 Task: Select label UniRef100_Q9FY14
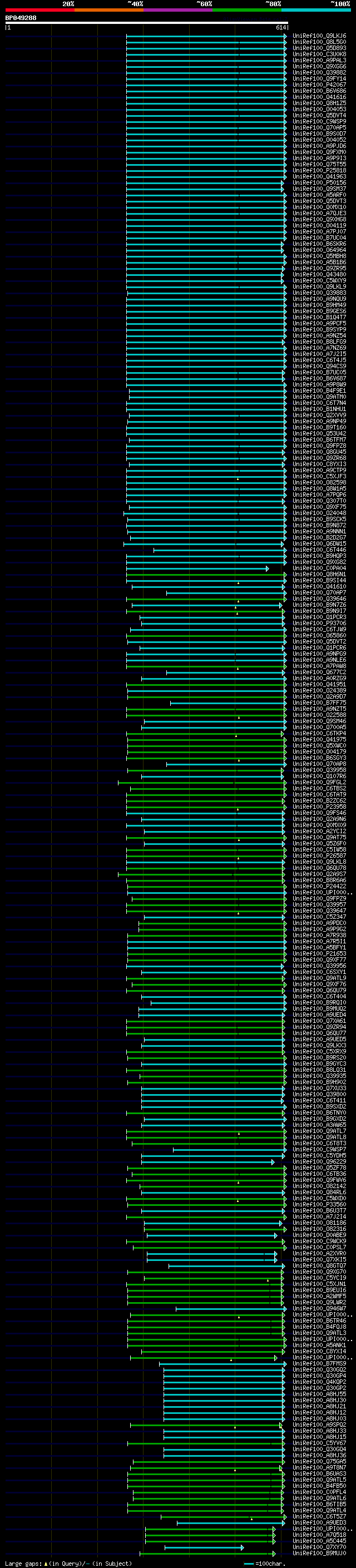click(319, 79)
